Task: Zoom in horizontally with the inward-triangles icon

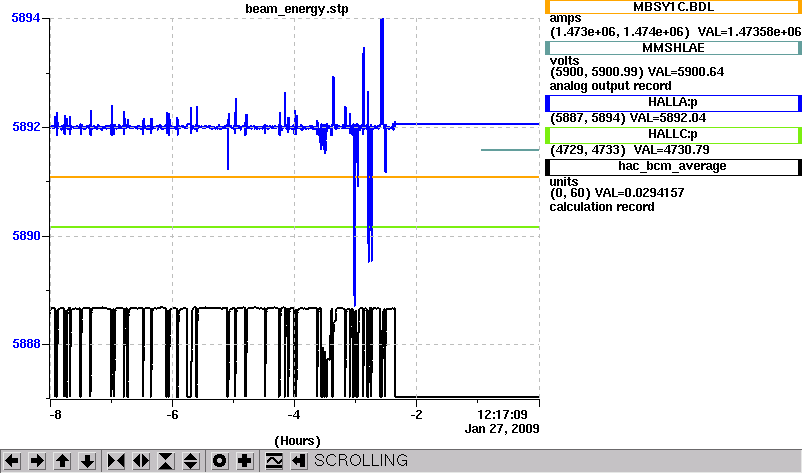Action: (116, 461)
